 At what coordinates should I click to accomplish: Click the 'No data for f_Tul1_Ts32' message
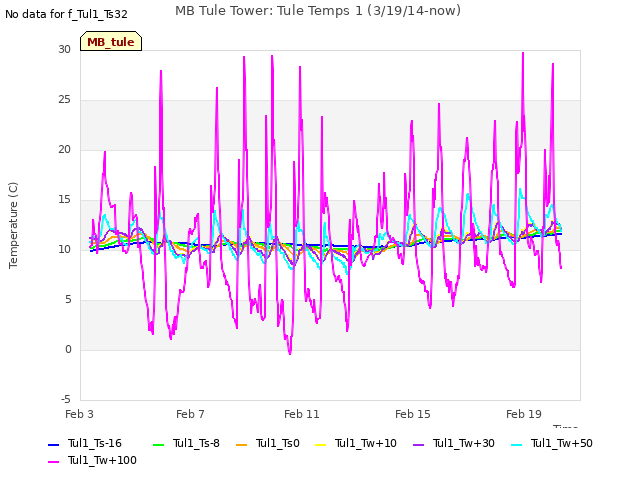pyautogui.click(x=66, y=14)
